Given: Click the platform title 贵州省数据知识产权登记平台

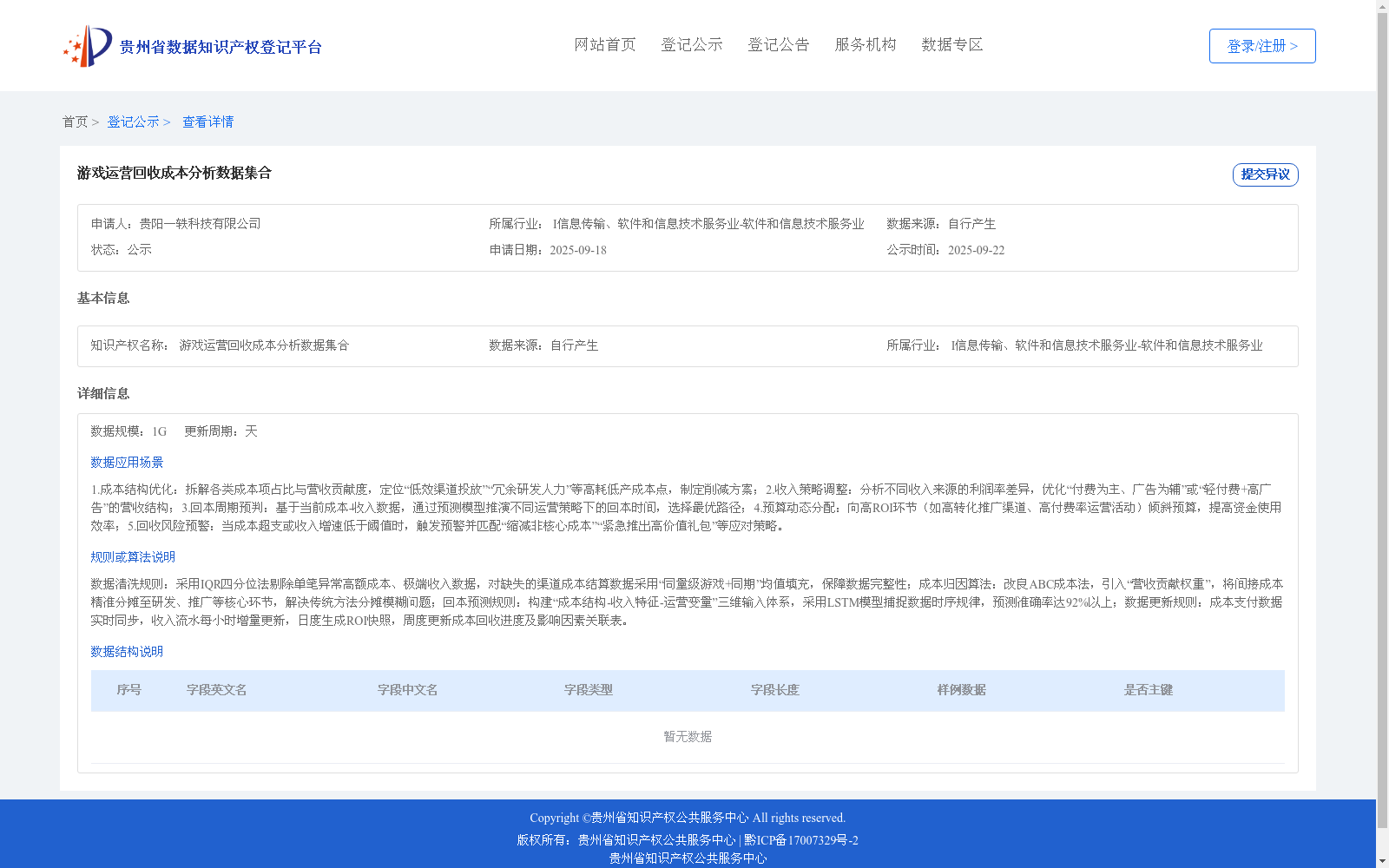Looking at the screenshot, I should [221, 47].
